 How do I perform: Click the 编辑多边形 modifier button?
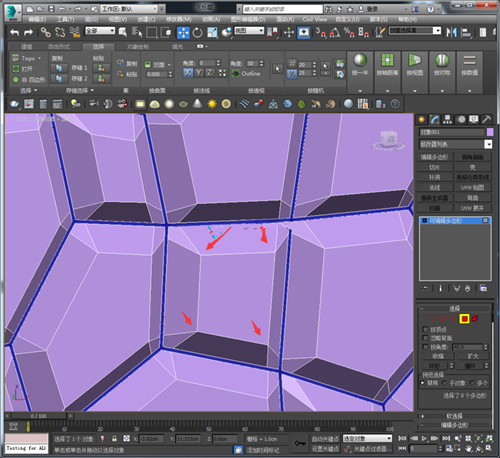click(x=435, y=157)
